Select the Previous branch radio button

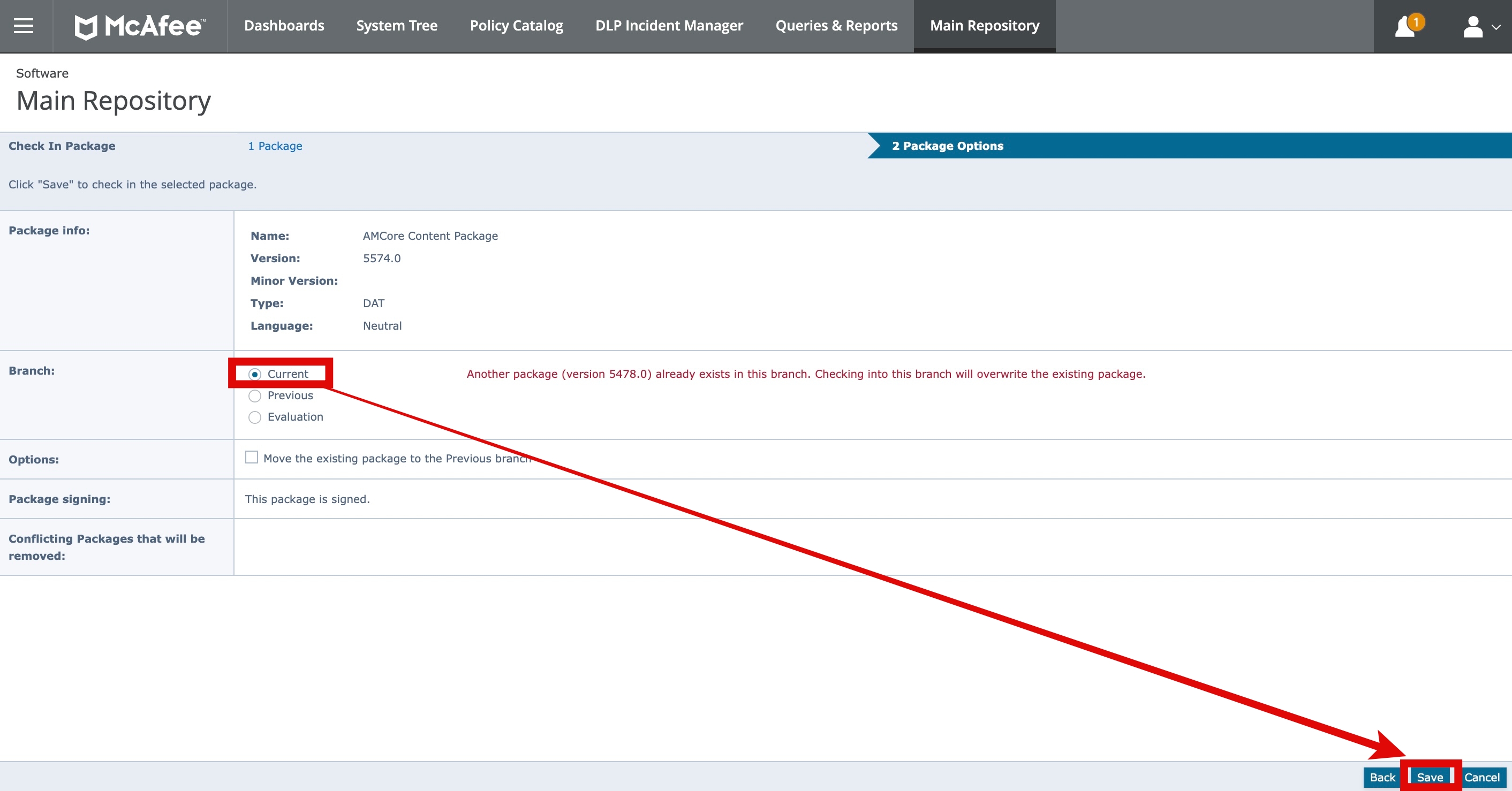(x=255, y=395)
